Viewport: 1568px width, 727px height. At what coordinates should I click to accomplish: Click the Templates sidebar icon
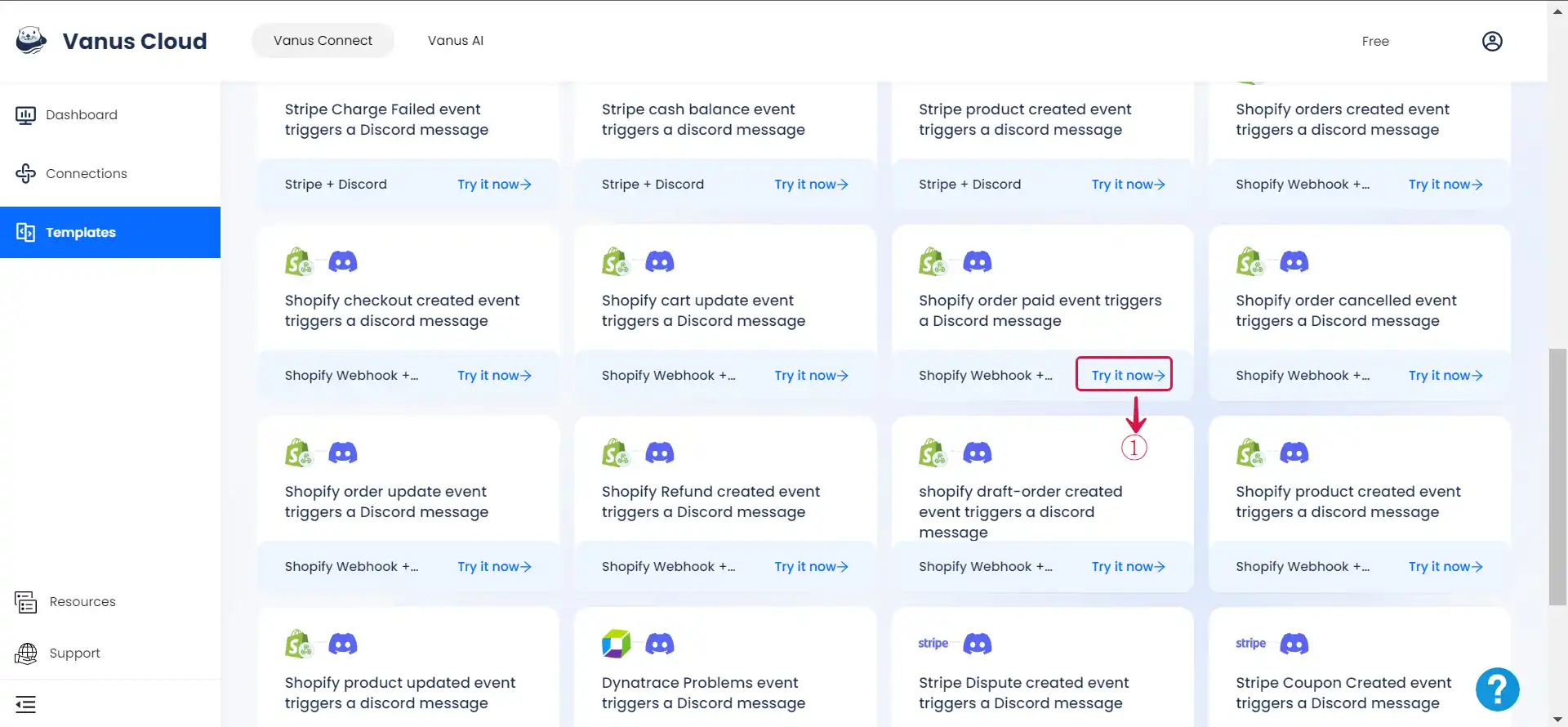(x=25, y=232)
